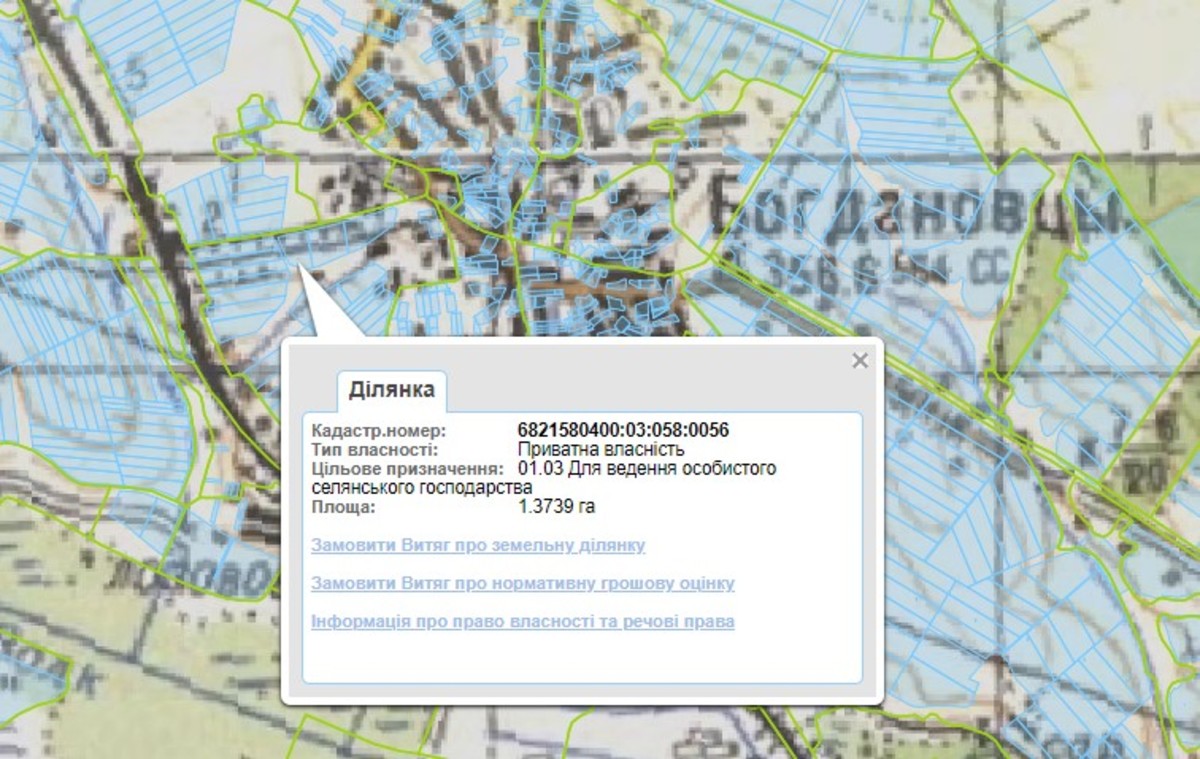Open Витяг про нормативну грошову оцінку link
This screenshot has width=1200, height=759.
[522, 583]
